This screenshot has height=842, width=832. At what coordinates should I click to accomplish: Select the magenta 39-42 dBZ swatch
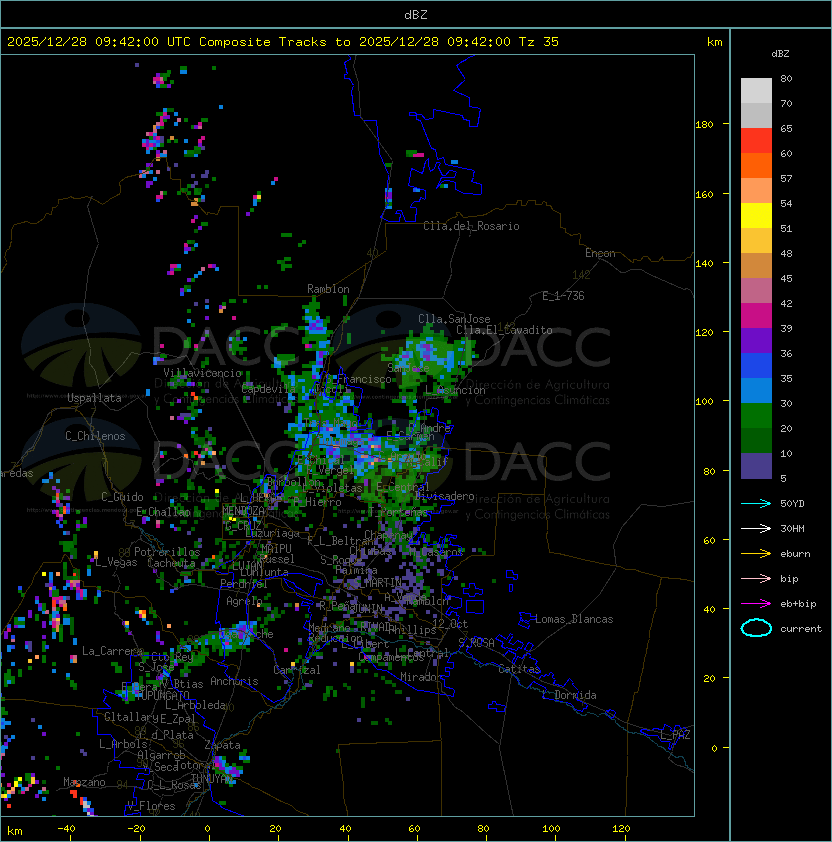756,315
